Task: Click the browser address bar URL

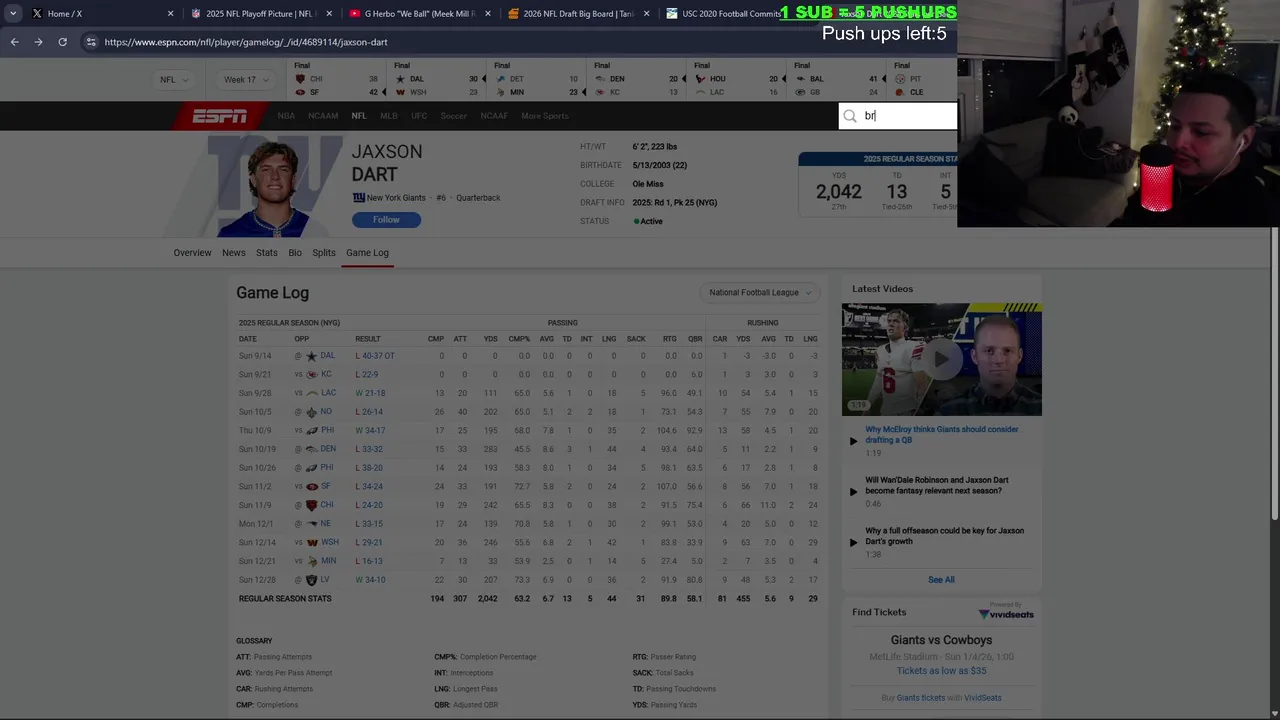Action: point(246,42)
